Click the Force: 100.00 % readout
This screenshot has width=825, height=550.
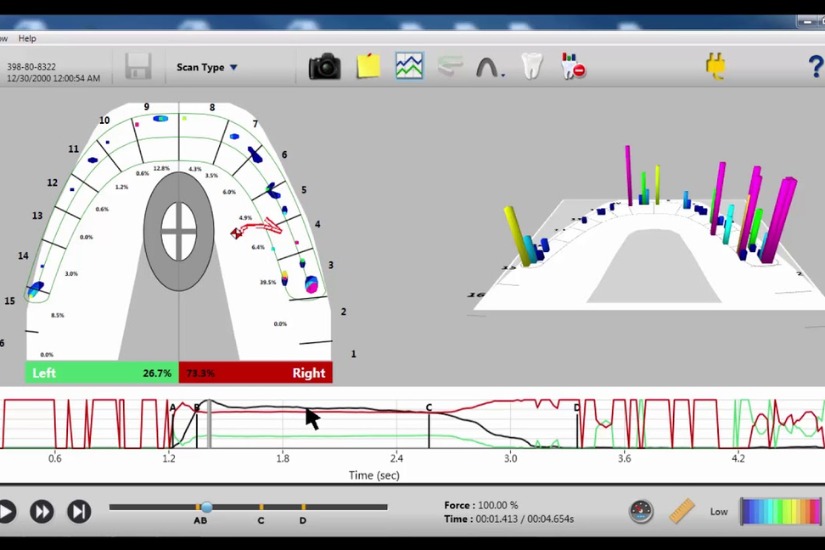pyautogui.click(x=481, y=505)
